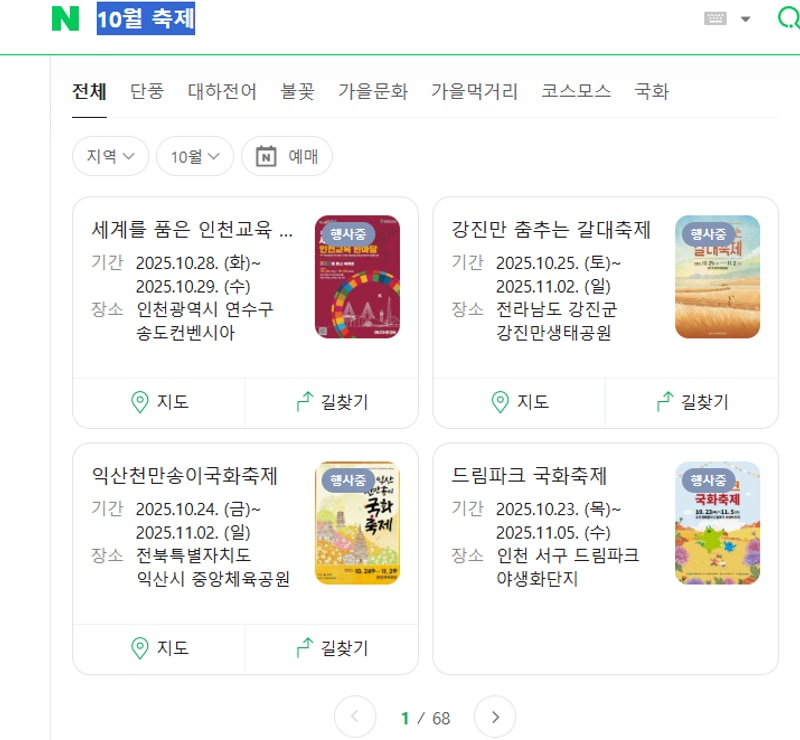Open the 지역 region dropdown

tap(110, 156)
